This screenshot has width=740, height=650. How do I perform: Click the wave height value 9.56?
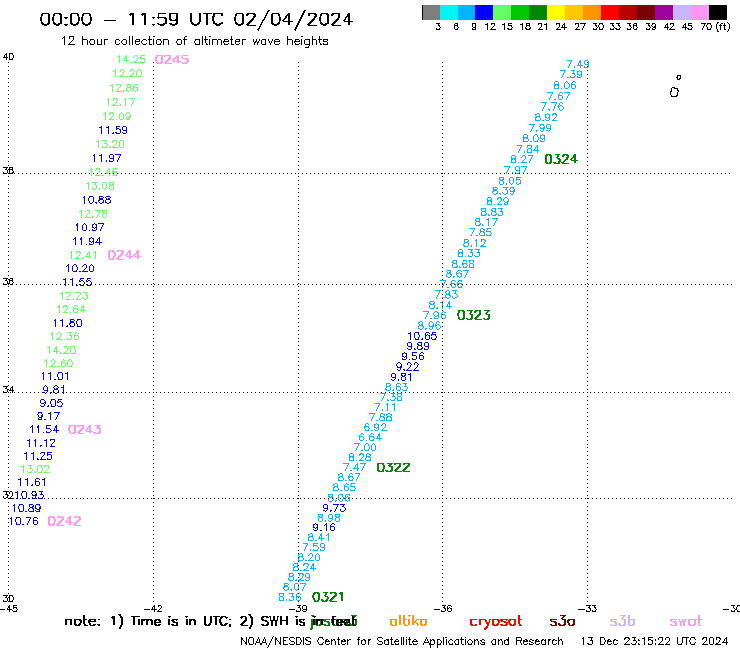[413, 357]
